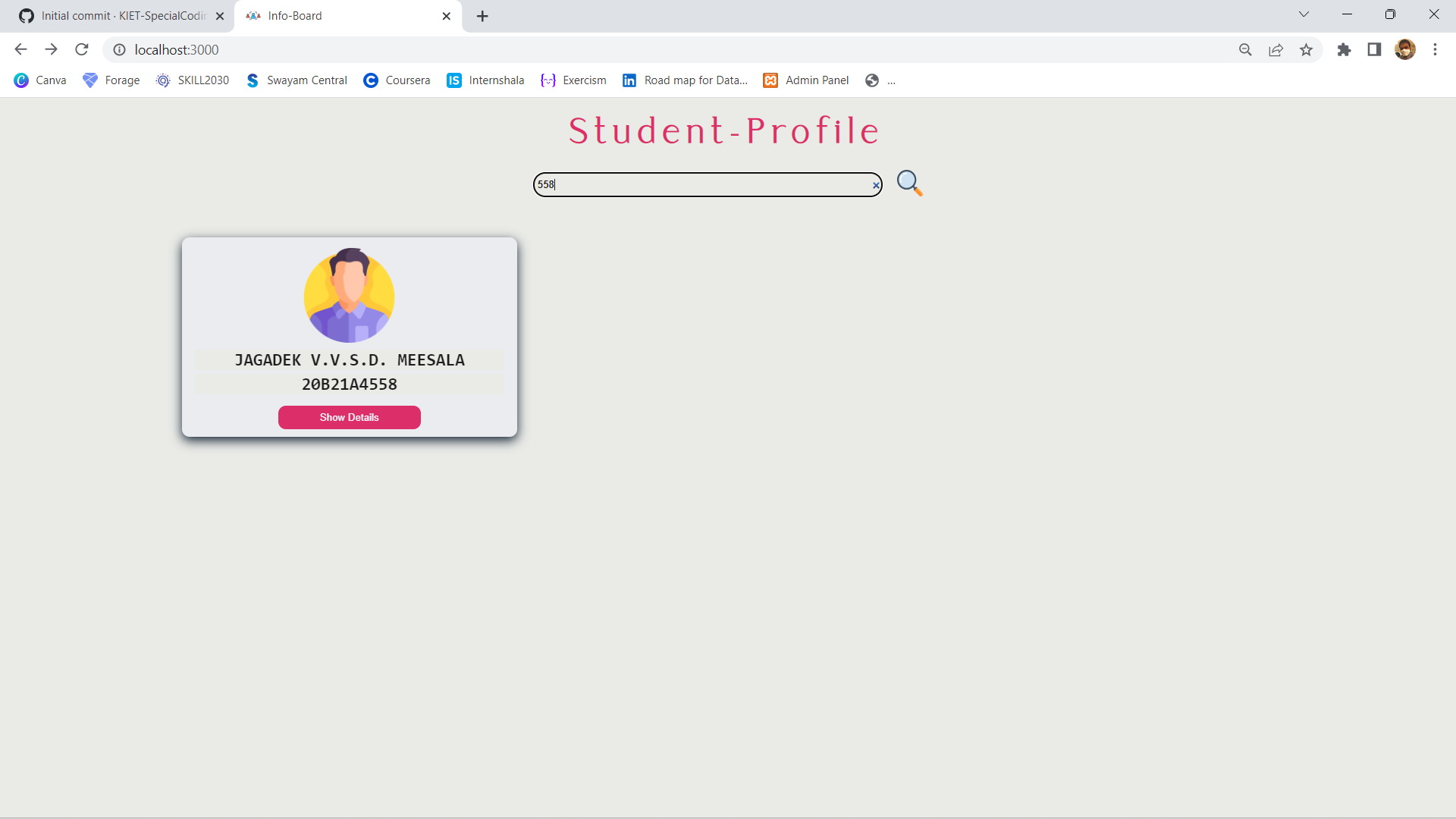Bookmark the page with the star icon
This screenshot has height=819, width=1456.
pos(1306,49)
